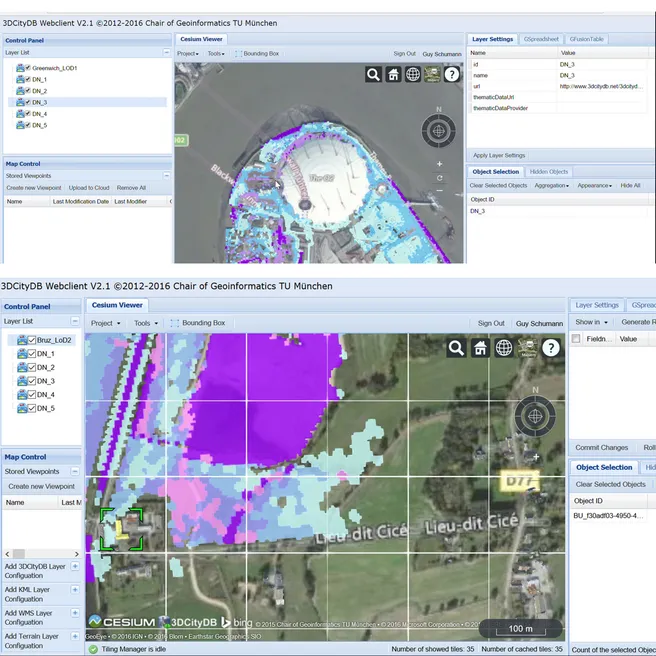This screenshot has width=656, height=656.
Task: Toggle DN_1 checkbox in Bruz_LoD2 window
Action: click(x=32, y=354)
